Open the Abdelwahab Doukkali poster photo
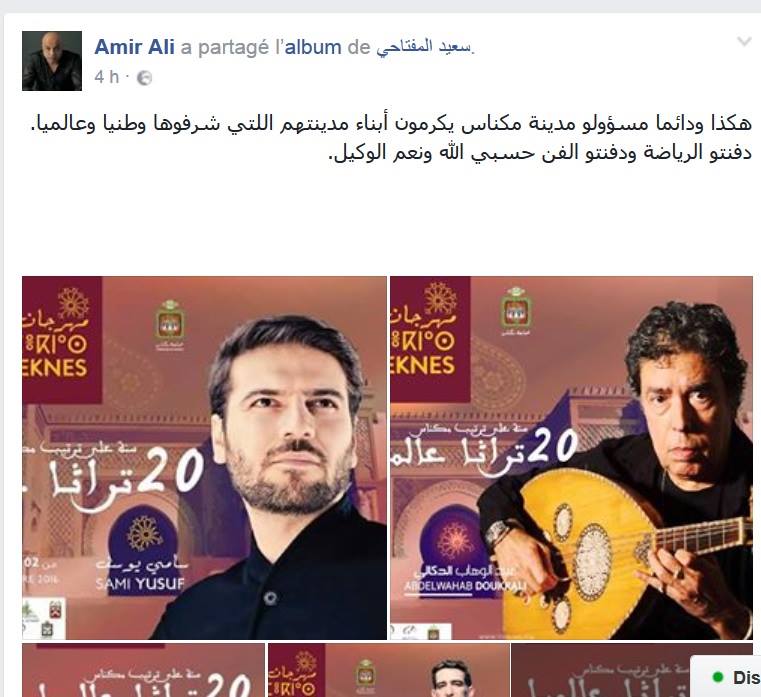 coord(571,458)
